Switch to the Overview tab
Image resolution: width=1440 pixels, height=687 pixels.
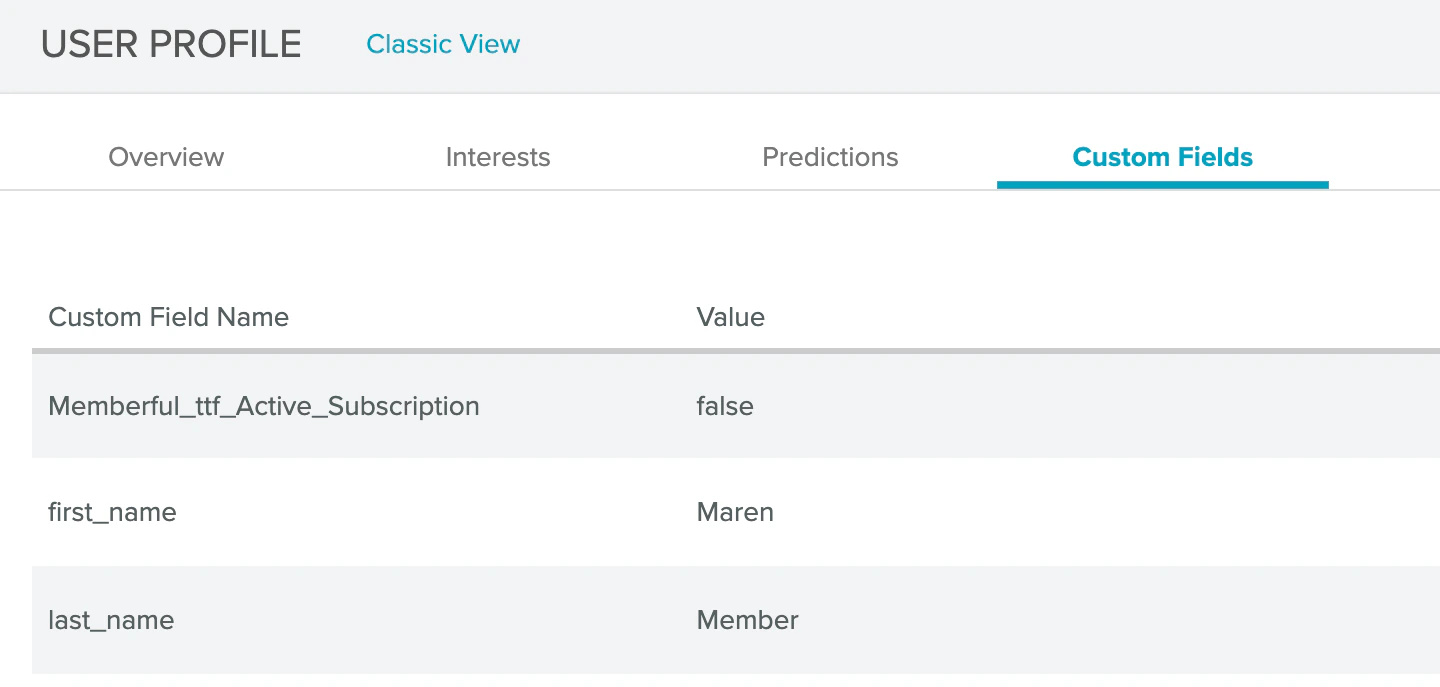165,157
